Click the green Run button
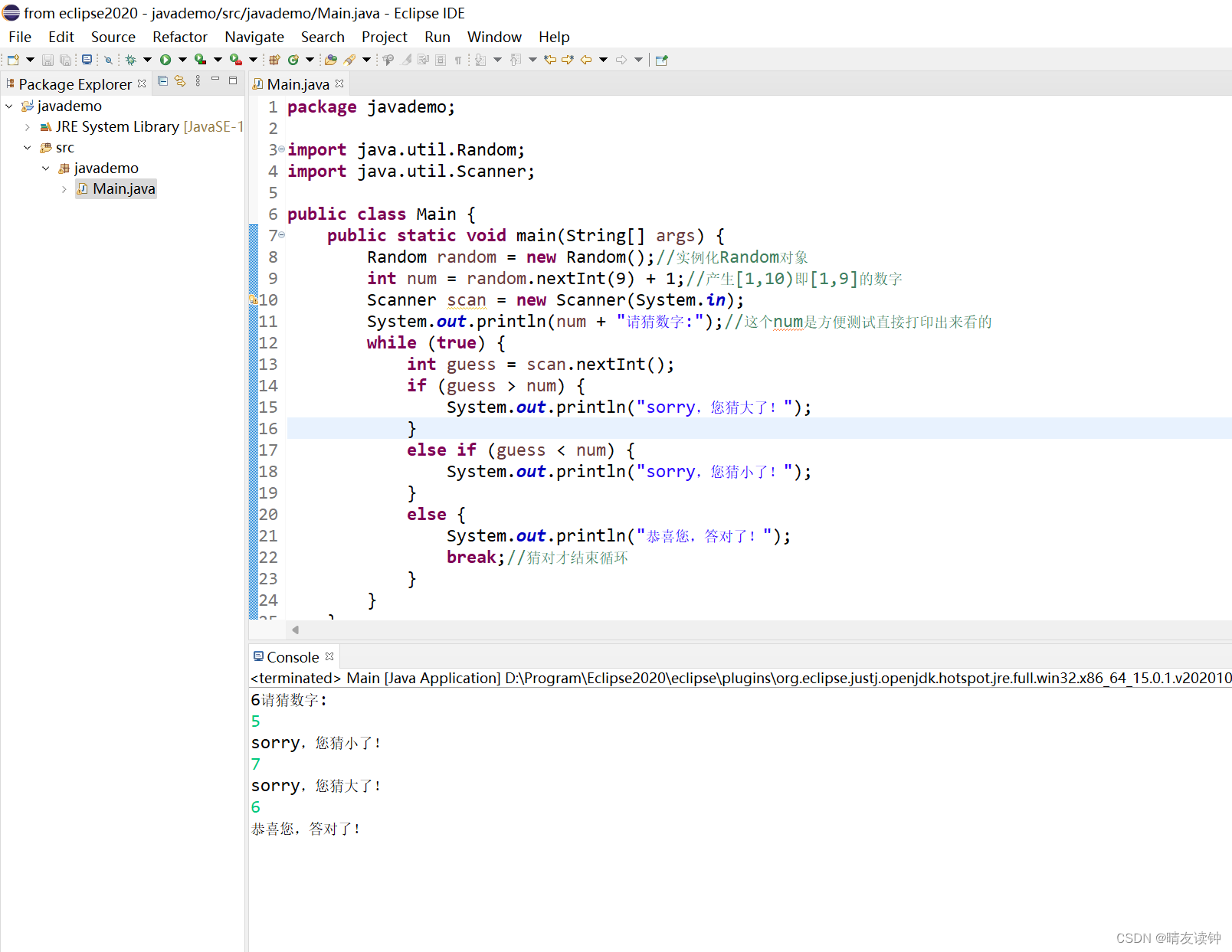This screenshot has width=1232, height=952. pyautogui.click(x=165, y=60)
